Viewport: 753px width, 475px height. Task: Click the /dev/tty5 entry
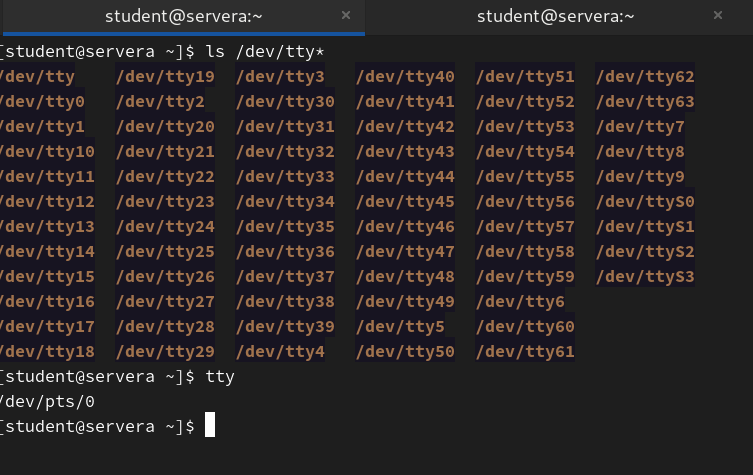[x=400, y=326]
